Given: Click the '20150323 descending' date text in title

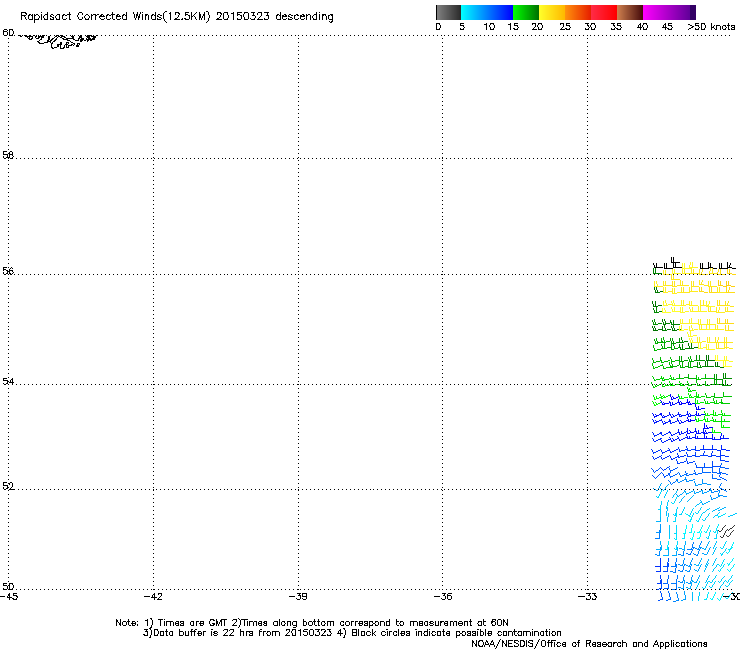Looking at the screenshot, I should [x=274, y=17].
